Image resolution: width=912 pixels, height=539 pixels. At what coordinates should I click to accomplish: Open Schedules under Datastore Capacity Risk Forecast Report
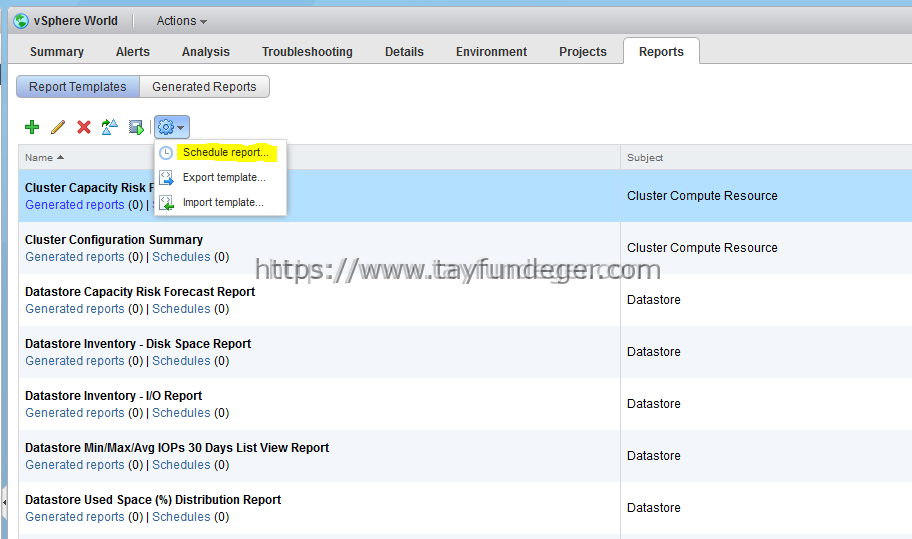coord(181,309)
